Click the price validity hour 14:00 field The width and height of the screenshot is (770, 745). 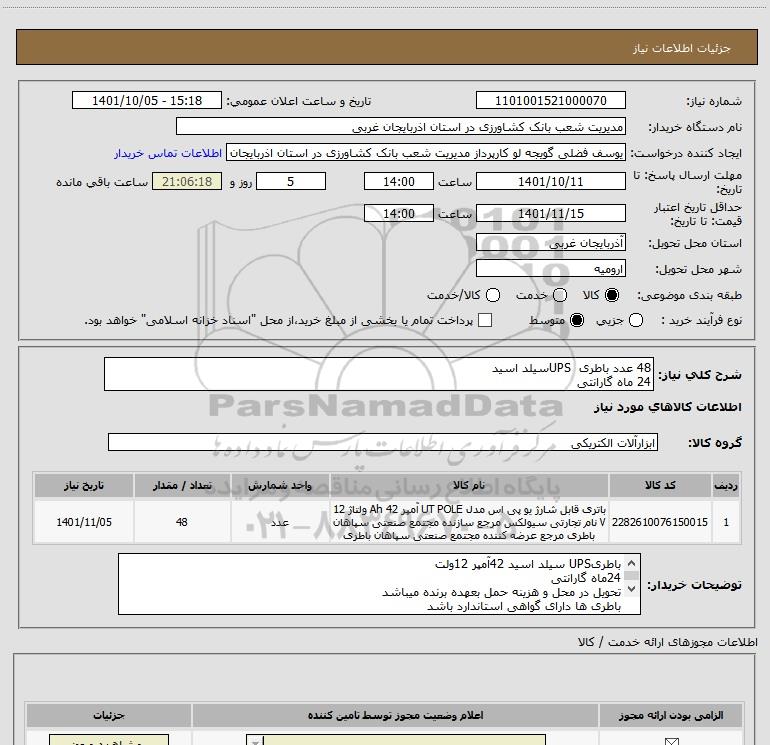pos(399,213)
